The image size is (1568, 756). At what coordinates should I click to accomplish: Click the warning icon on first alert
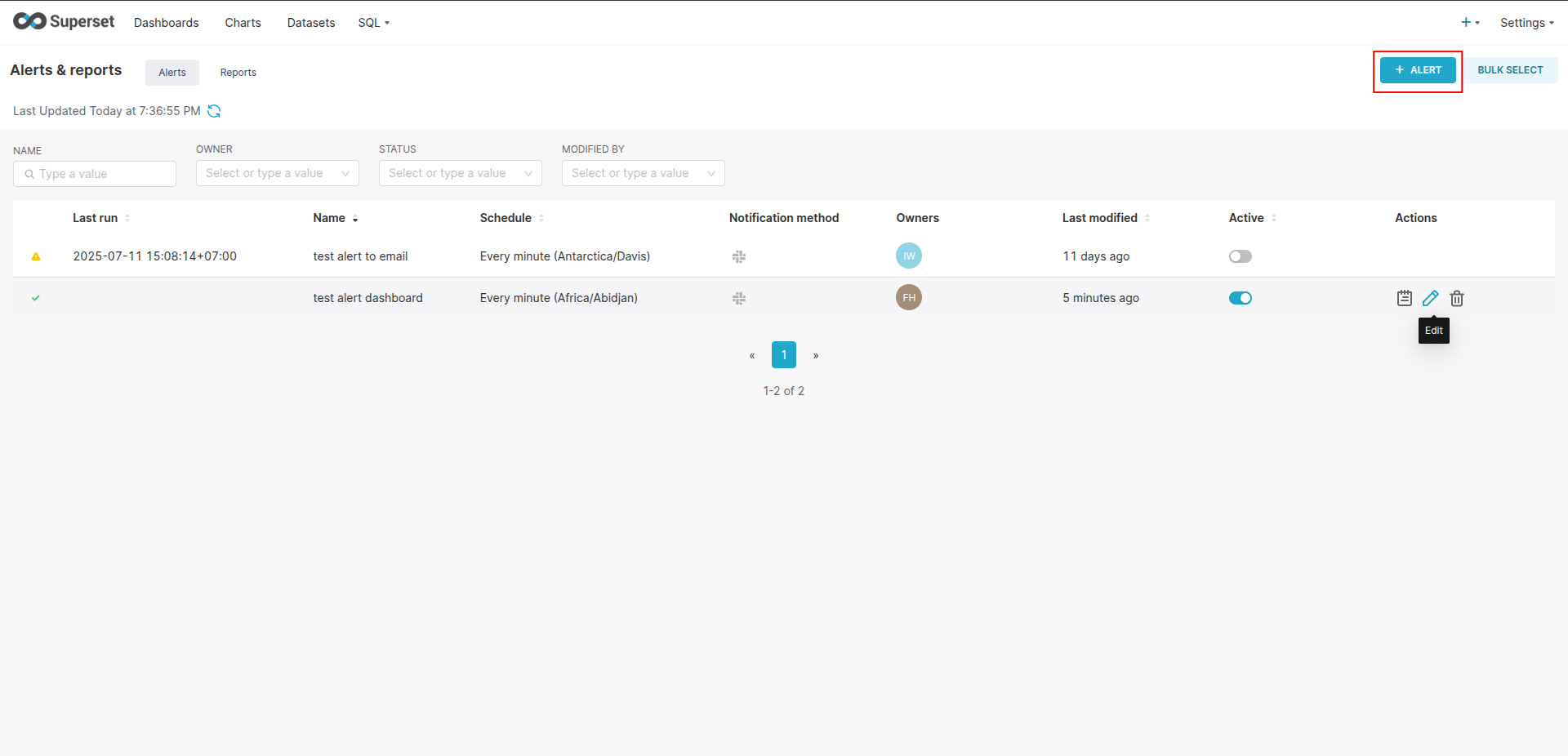(x=36, y=256)
